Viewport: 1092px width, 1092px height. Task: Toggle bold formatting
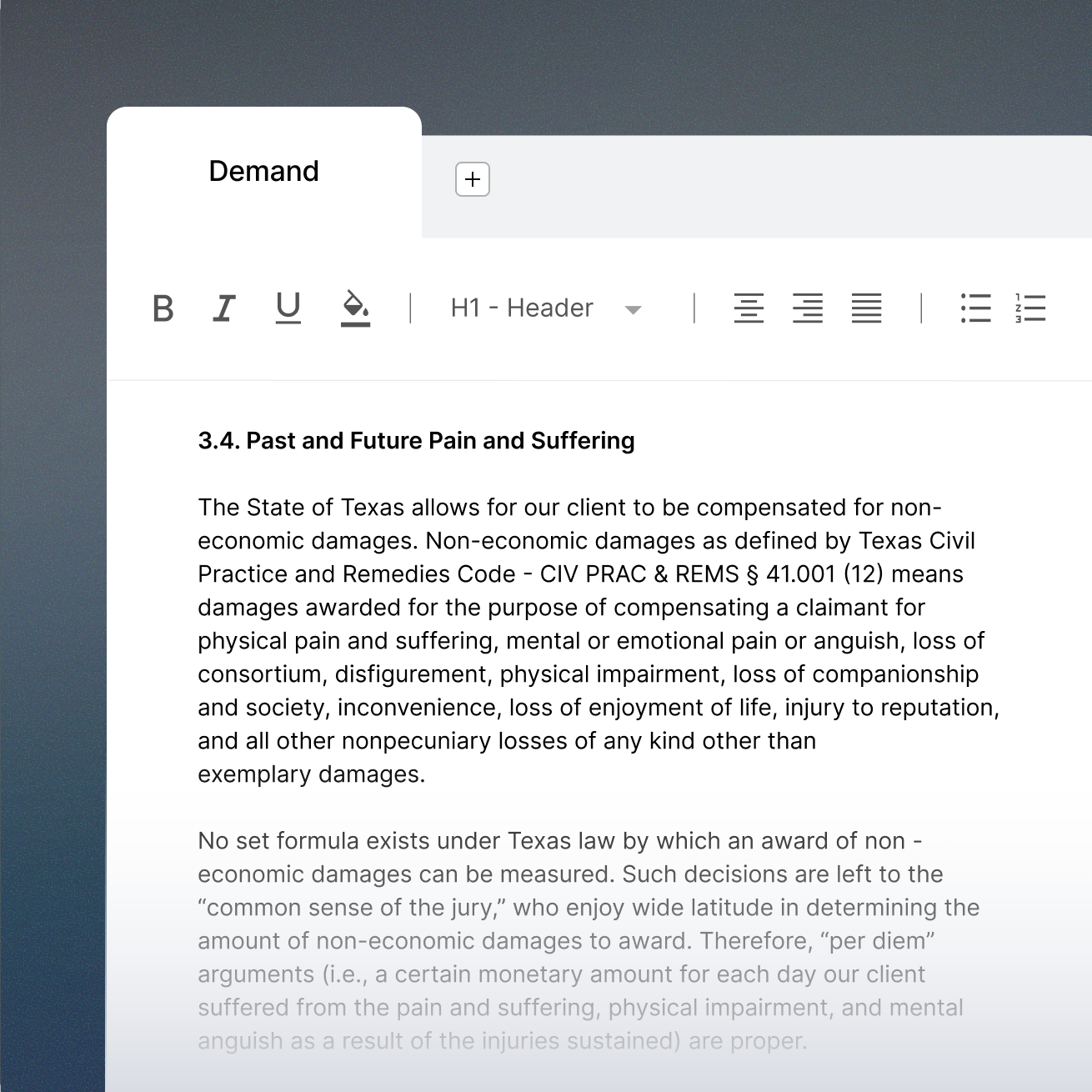pyautogui.click(x=163, y=308)
